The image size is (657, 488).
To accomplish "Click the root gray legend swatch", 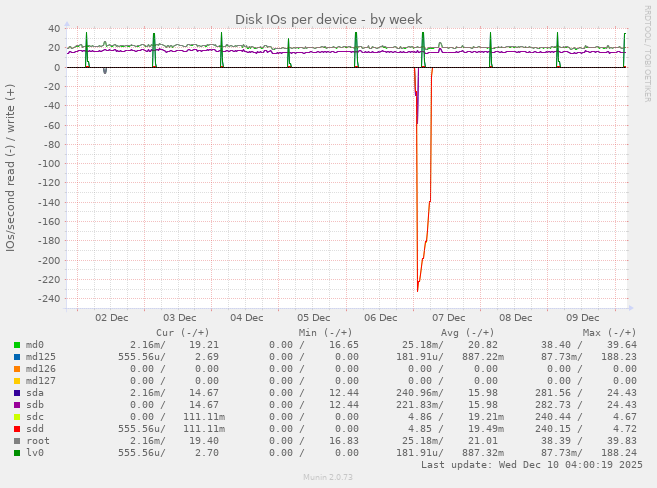I will click(x=17, y=441).
